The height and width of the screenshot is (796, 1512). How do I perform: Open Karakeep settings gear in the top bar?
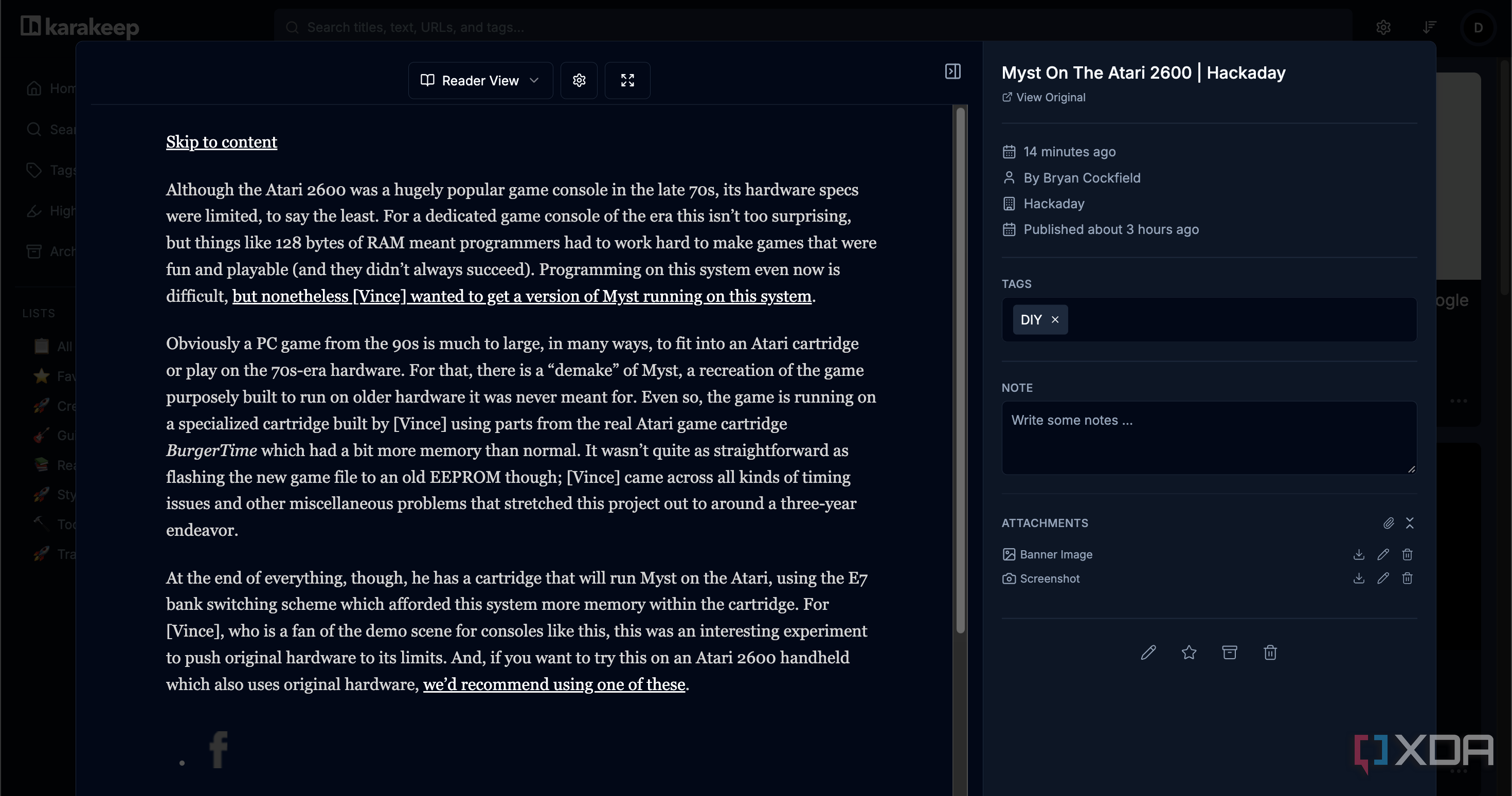coord(1383,27)
